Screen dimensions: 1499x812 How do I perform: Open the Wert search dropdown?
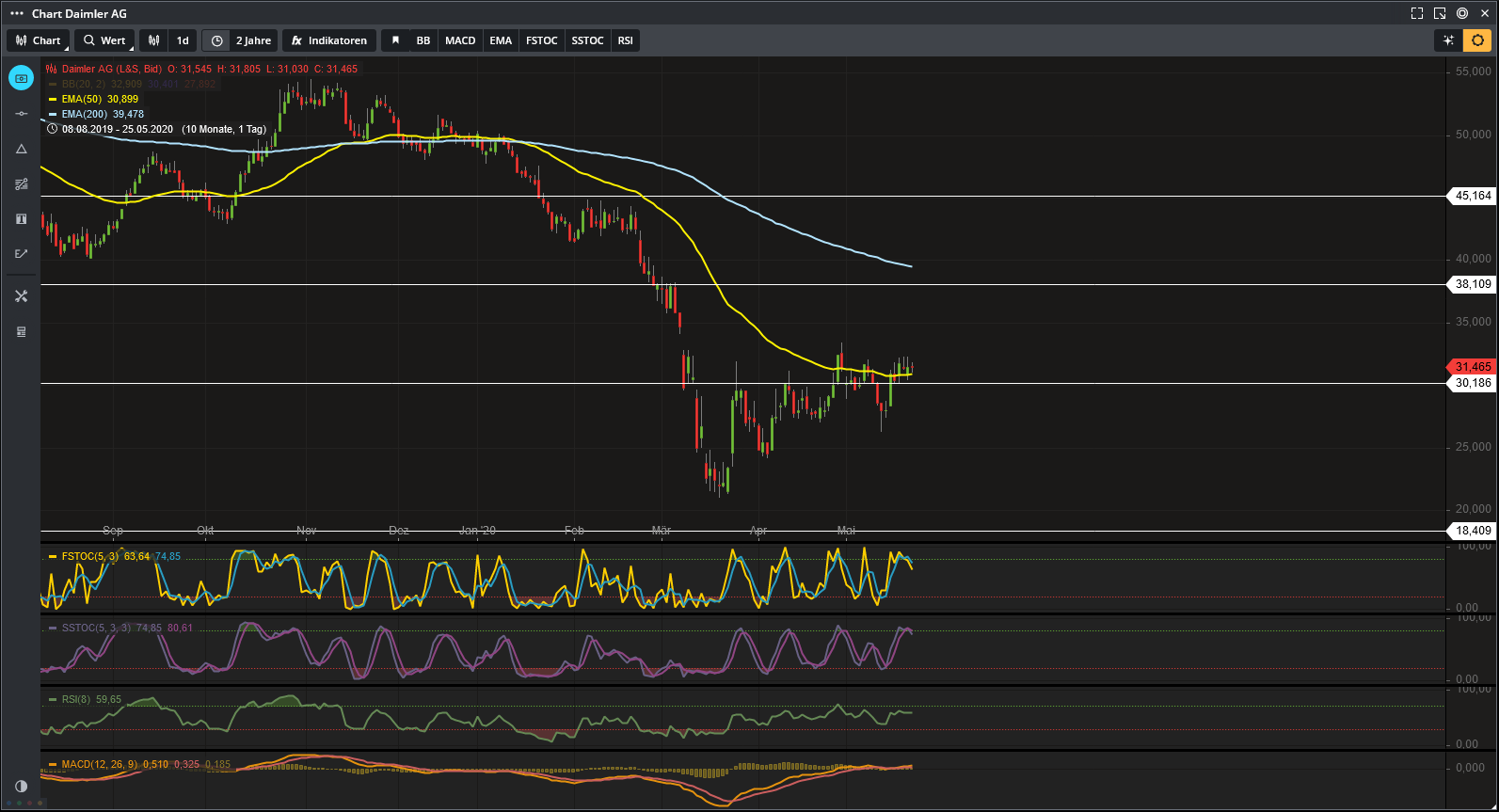(x=104, y=40)
